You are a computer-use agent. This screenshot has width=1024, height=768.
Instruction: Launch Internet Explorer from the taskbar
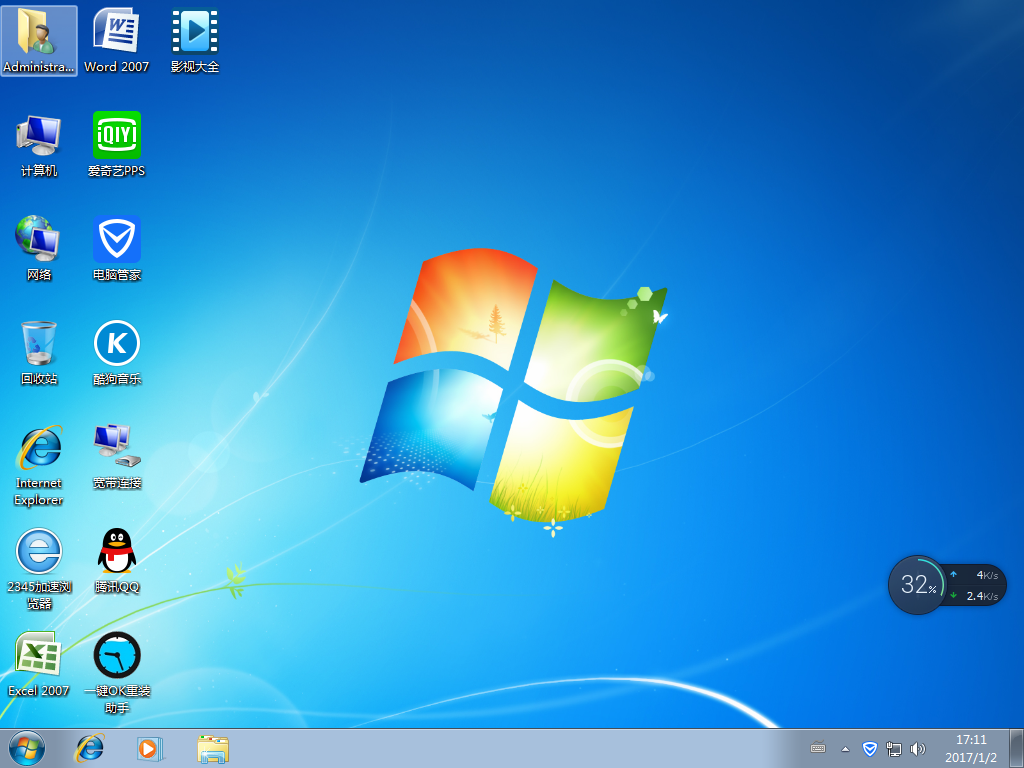tap(90, 748)
